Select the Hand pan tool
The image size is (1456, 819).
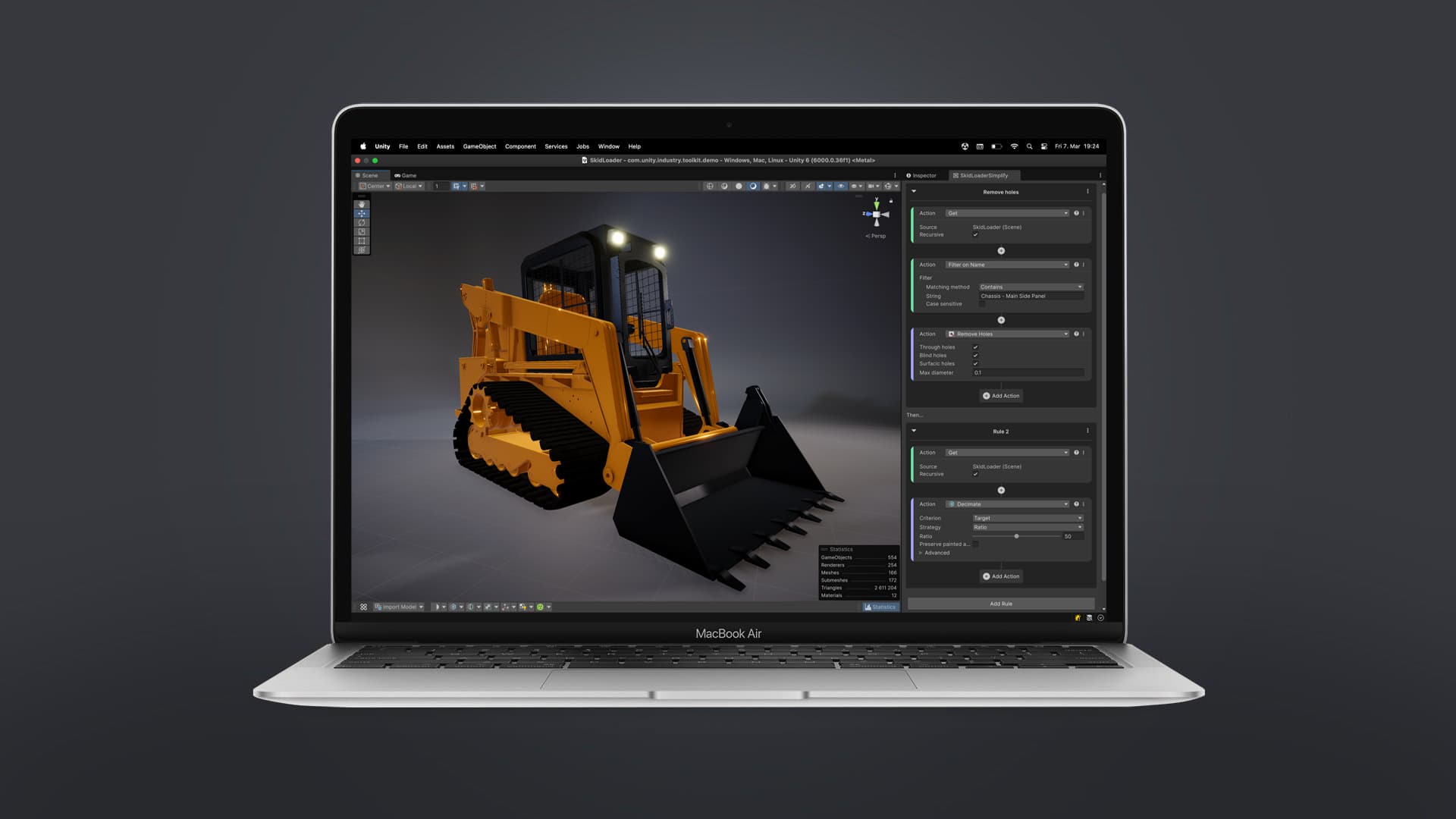362,205
